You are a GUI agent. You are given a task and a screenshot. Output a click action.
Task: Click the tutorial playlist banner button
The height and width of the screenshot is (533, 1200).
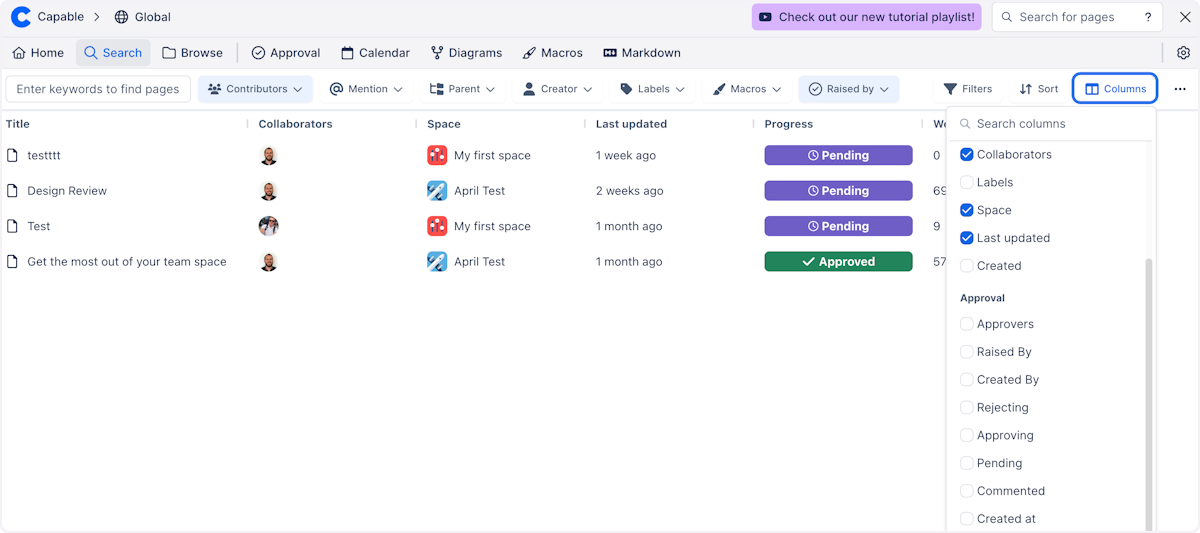pyautogui.click(x=866, y=17)
